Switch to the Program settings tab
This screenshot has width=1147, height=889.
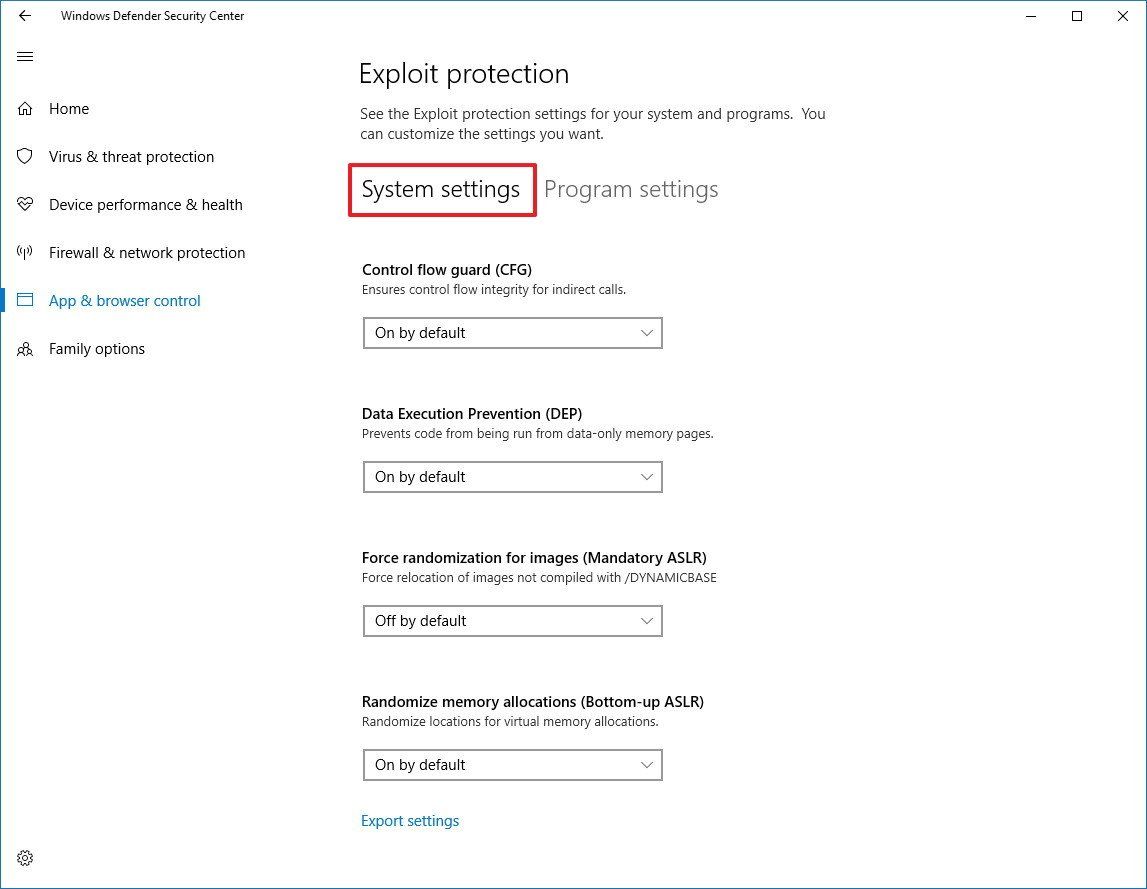[x=631, y=189]
